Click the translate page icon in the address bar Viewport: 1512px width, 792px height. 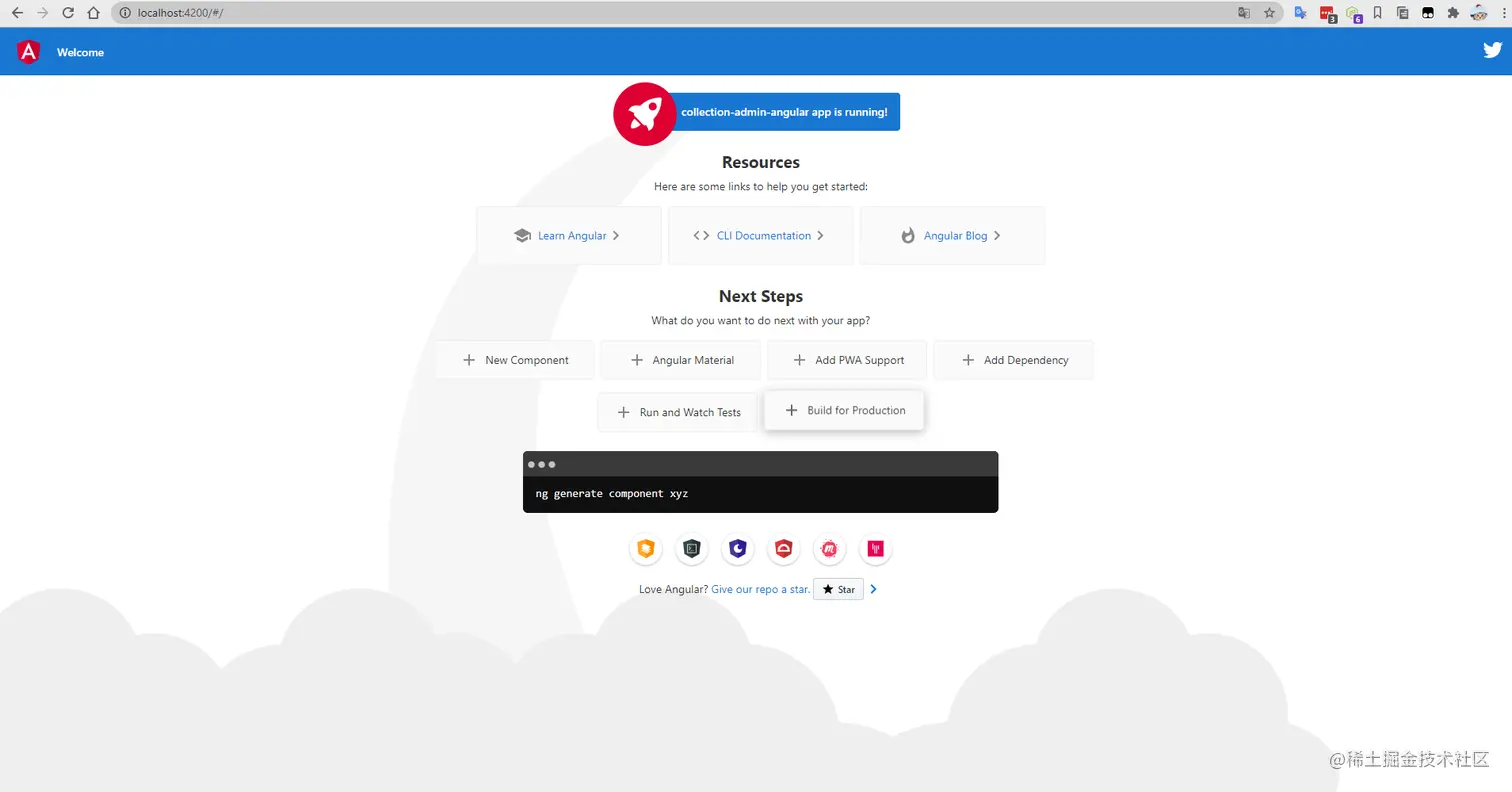point(1244,13)
